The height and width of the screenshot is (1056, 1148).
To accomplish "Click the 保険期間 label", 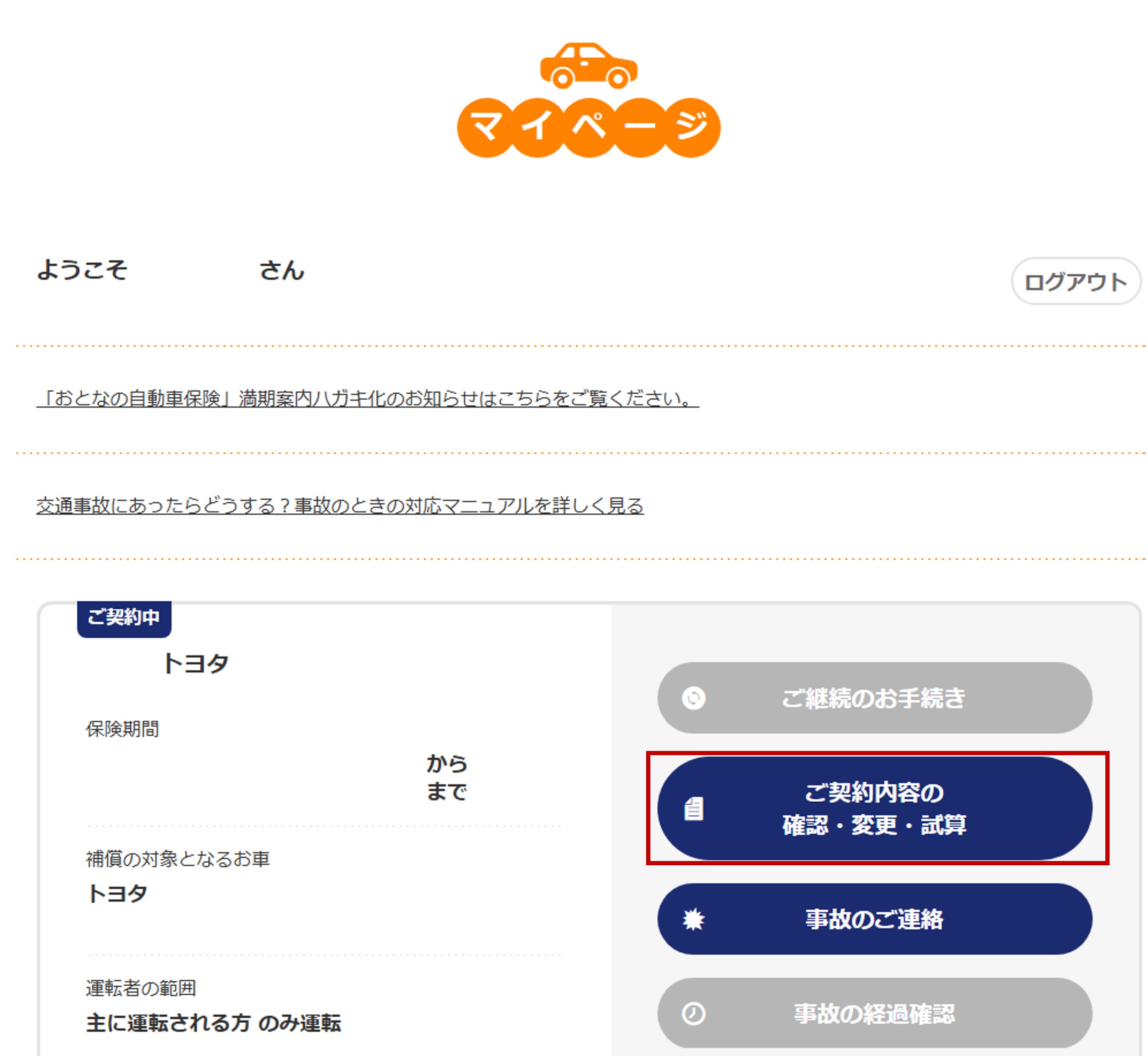I will click(x=122, y=729).
